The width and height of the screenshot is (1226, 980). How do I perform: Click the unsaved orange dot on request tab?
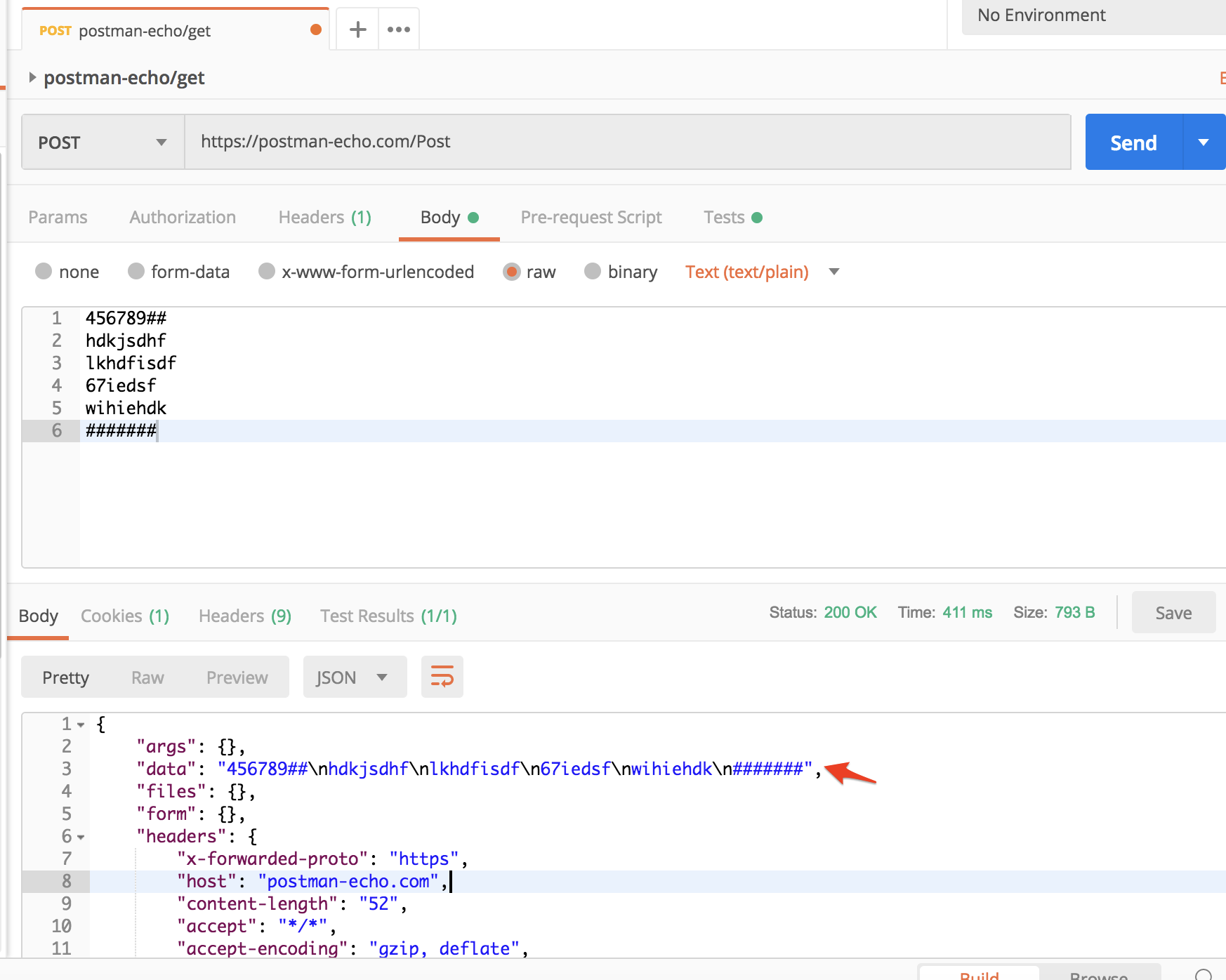pyautogui.click(x=316, y=29)
